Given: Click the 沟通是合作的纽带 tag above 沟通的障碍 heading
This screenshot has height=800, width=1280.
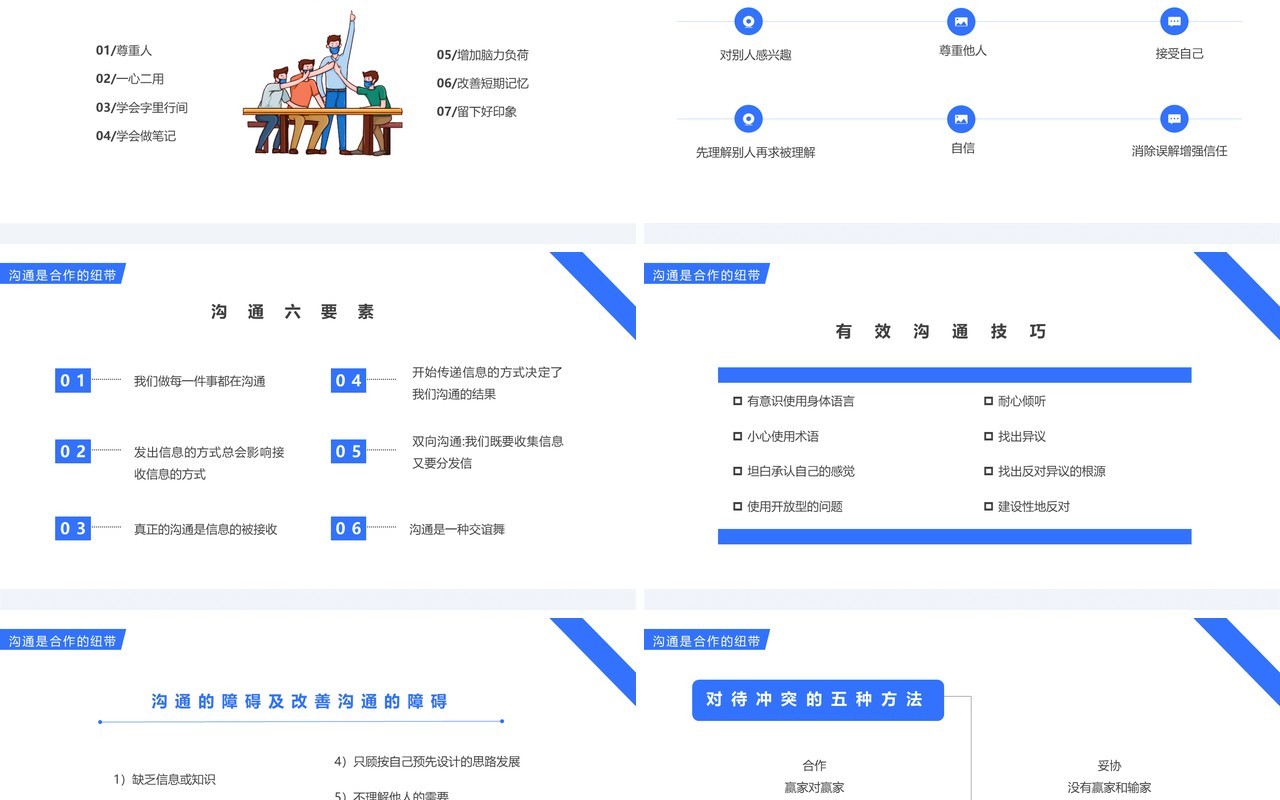Looking at the screenshot, I should (x=62, y=641).
